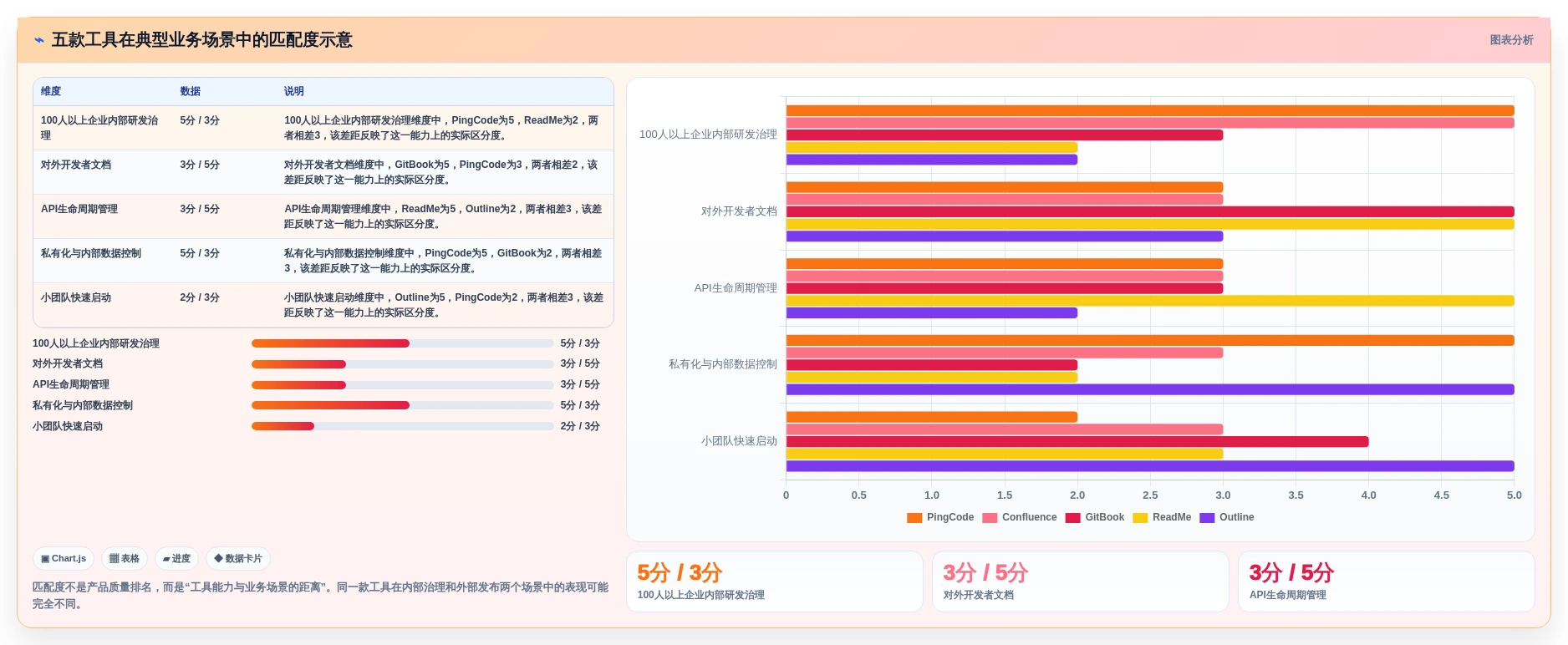
Task: Click progress bar for API生命周期管理
Action: [x=402, y=385]
